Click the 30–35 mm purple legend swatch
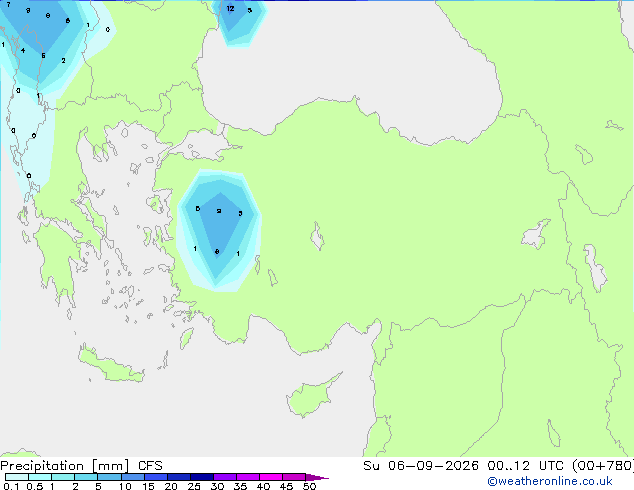The width and height of the screenshot is (634, 490). pyautogui.click(x=224, y=477)
